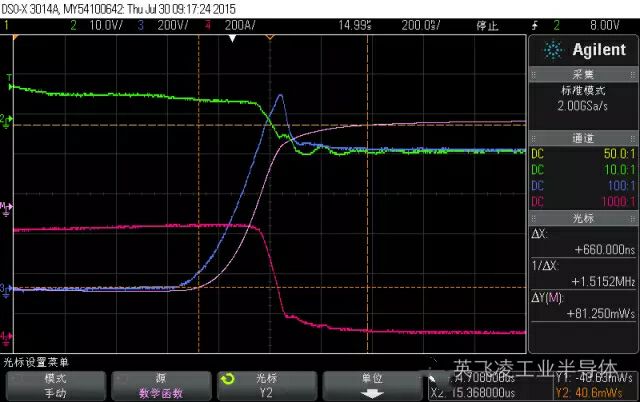Click the green rotary knob icon beside 光标
Screen dimensions: 640x402
(x=227, y=379)
